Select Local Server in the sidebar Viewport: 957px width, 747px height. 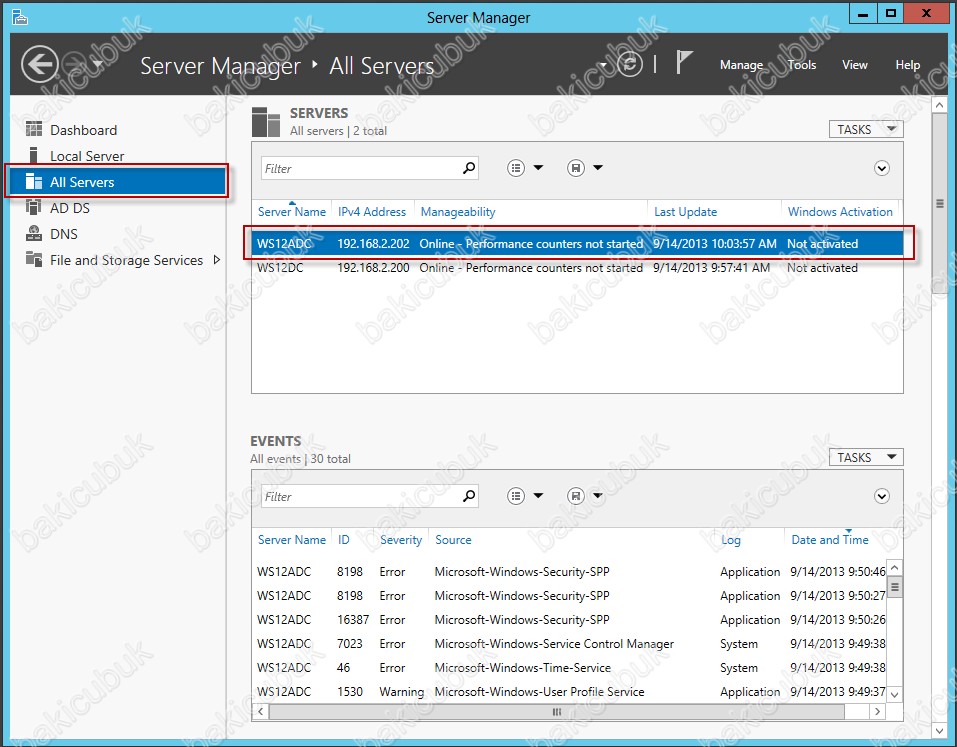[x=116, y=156]
